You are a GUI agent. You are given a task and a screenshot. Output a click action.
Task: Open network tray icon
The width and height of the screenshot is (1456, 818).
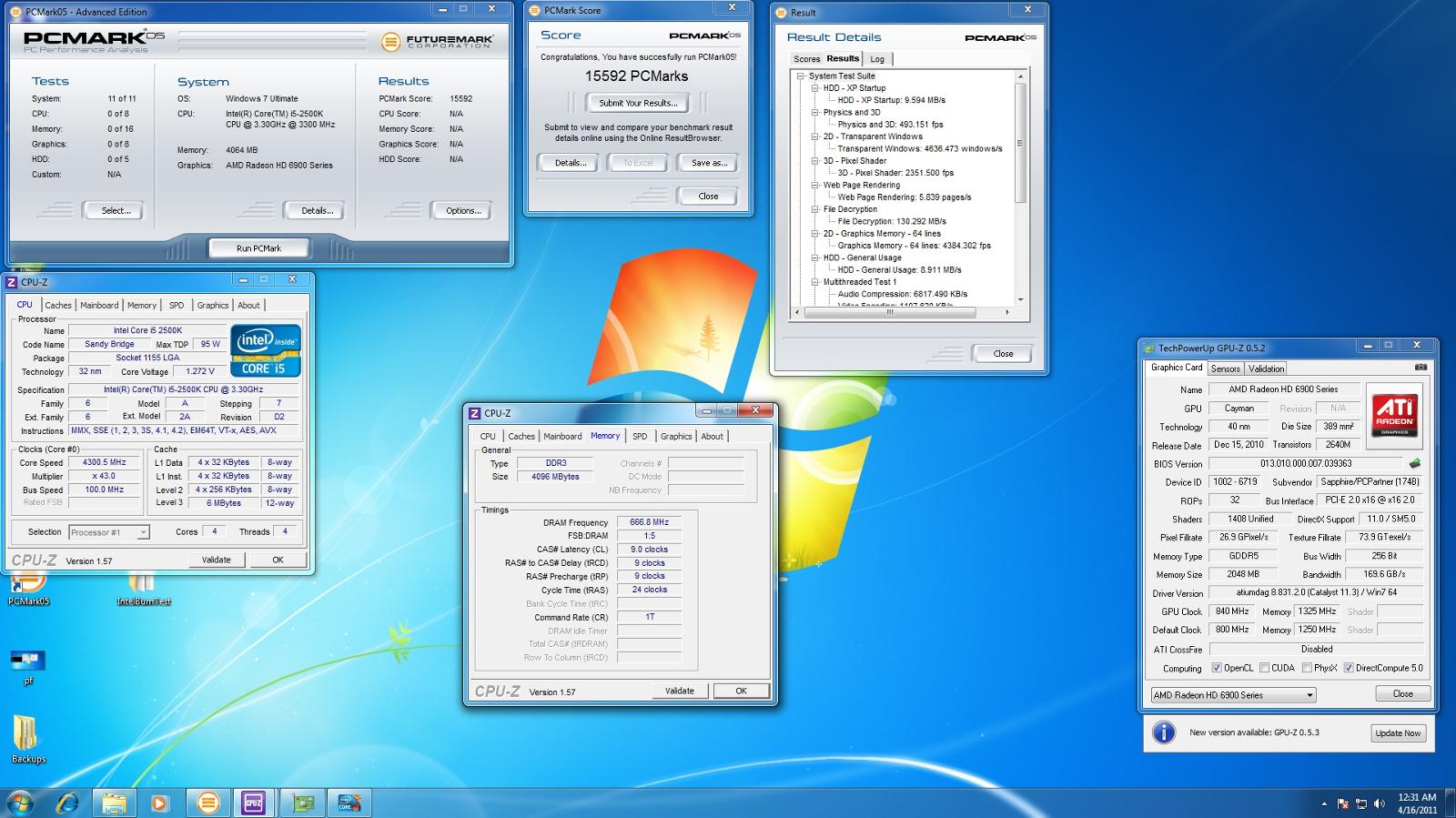coord(1361,804)
